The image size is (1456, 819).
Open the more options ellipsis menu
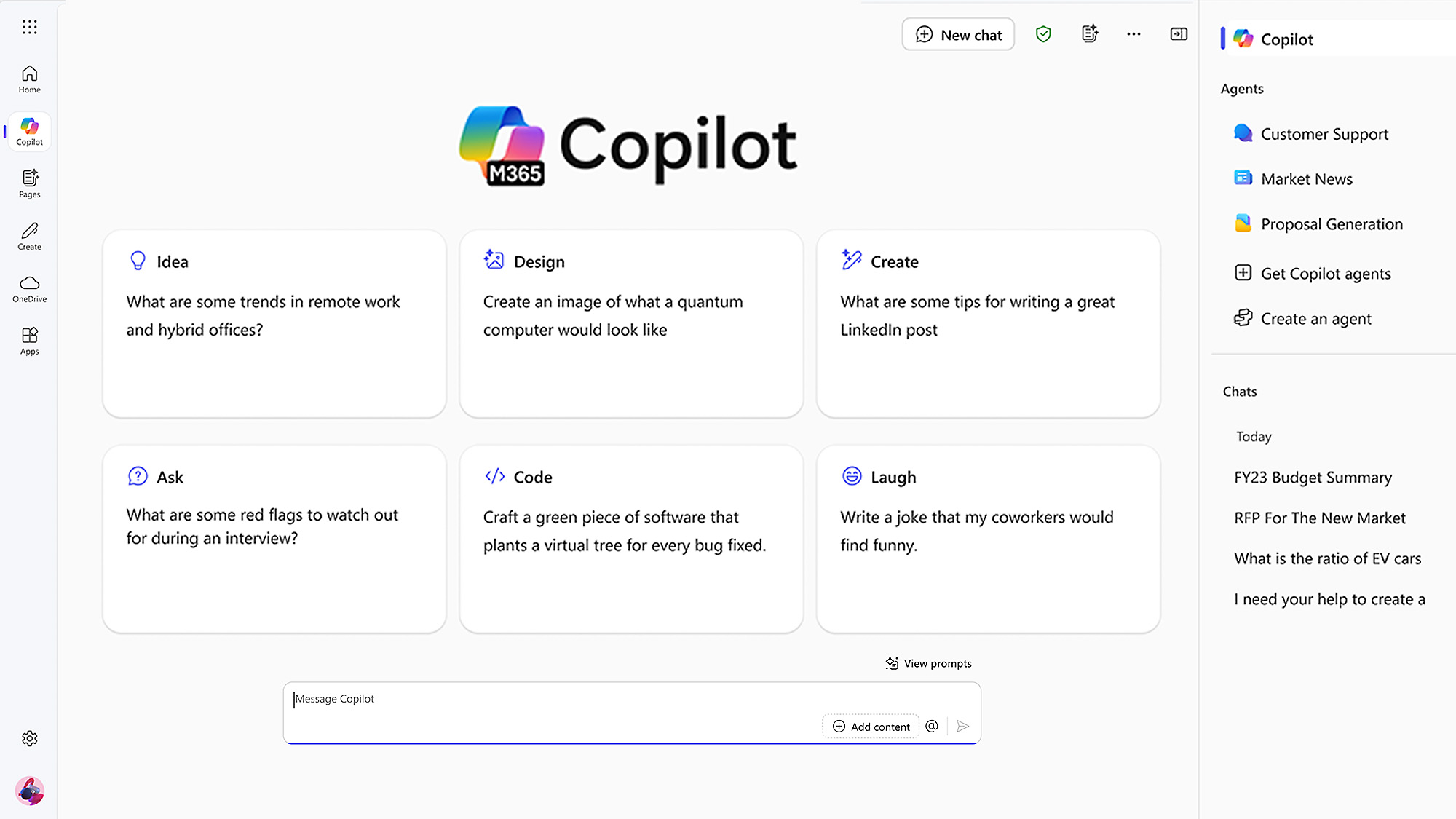click(1133, 34)
